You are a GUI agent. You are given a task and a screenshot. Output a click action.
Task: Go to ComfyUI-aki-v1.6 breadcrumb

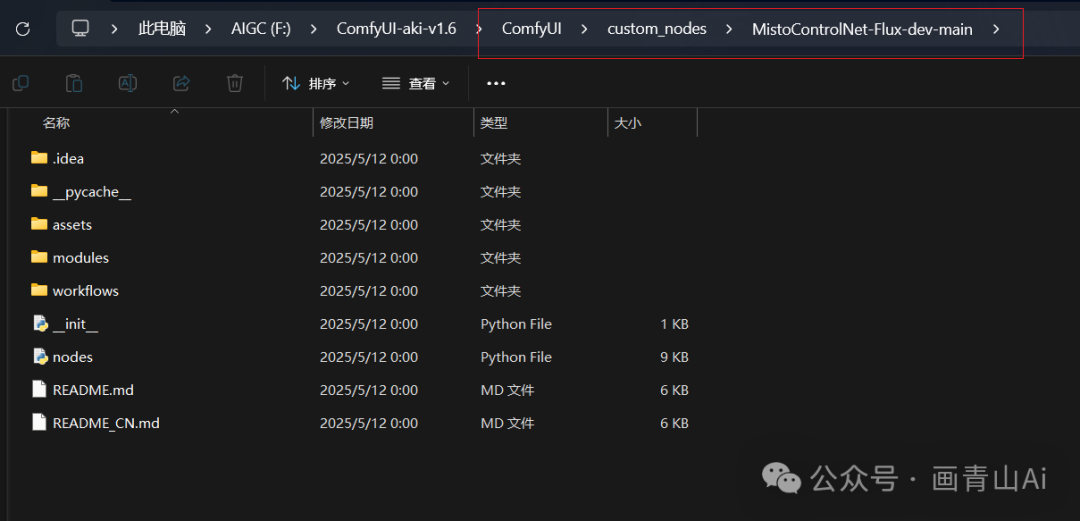(396, 29)
